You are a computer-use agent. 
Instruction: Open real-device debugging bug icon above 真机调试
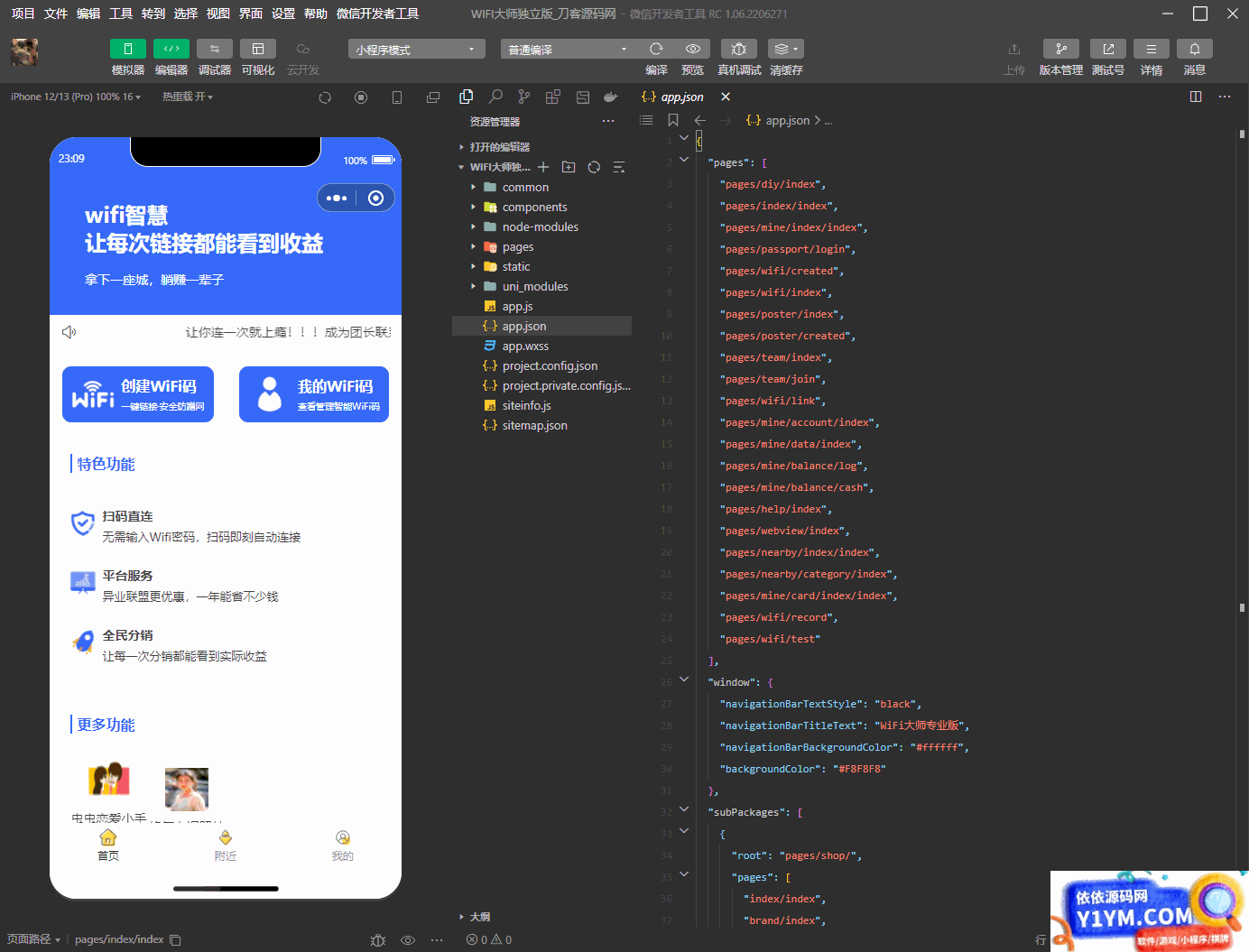pyautogui.click(x=738, y=49)
